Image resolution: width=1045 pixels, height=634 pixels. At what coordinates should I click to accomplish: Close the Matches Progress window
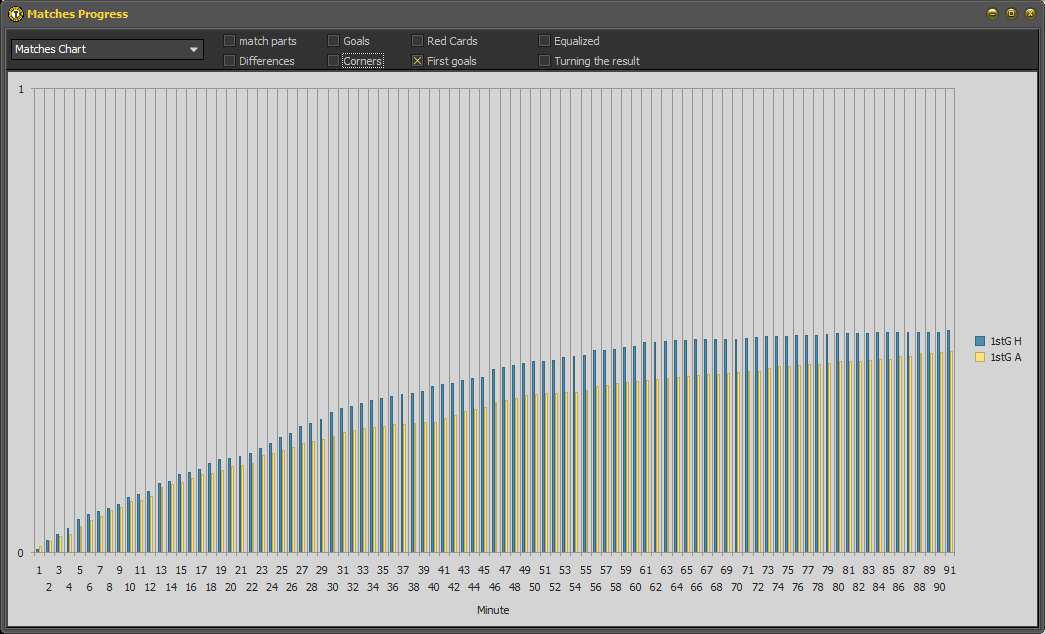click(x=1030, y=14)
